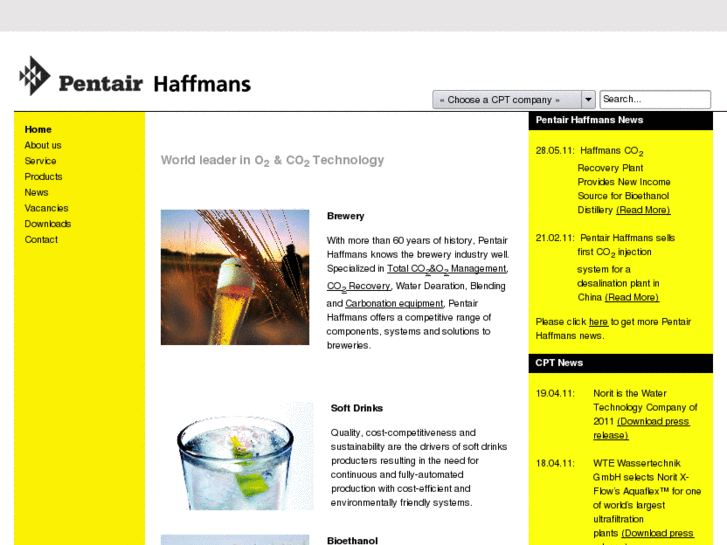Click the 21.02.11 news date
727x545 pixels.
[x=555, y=238]
